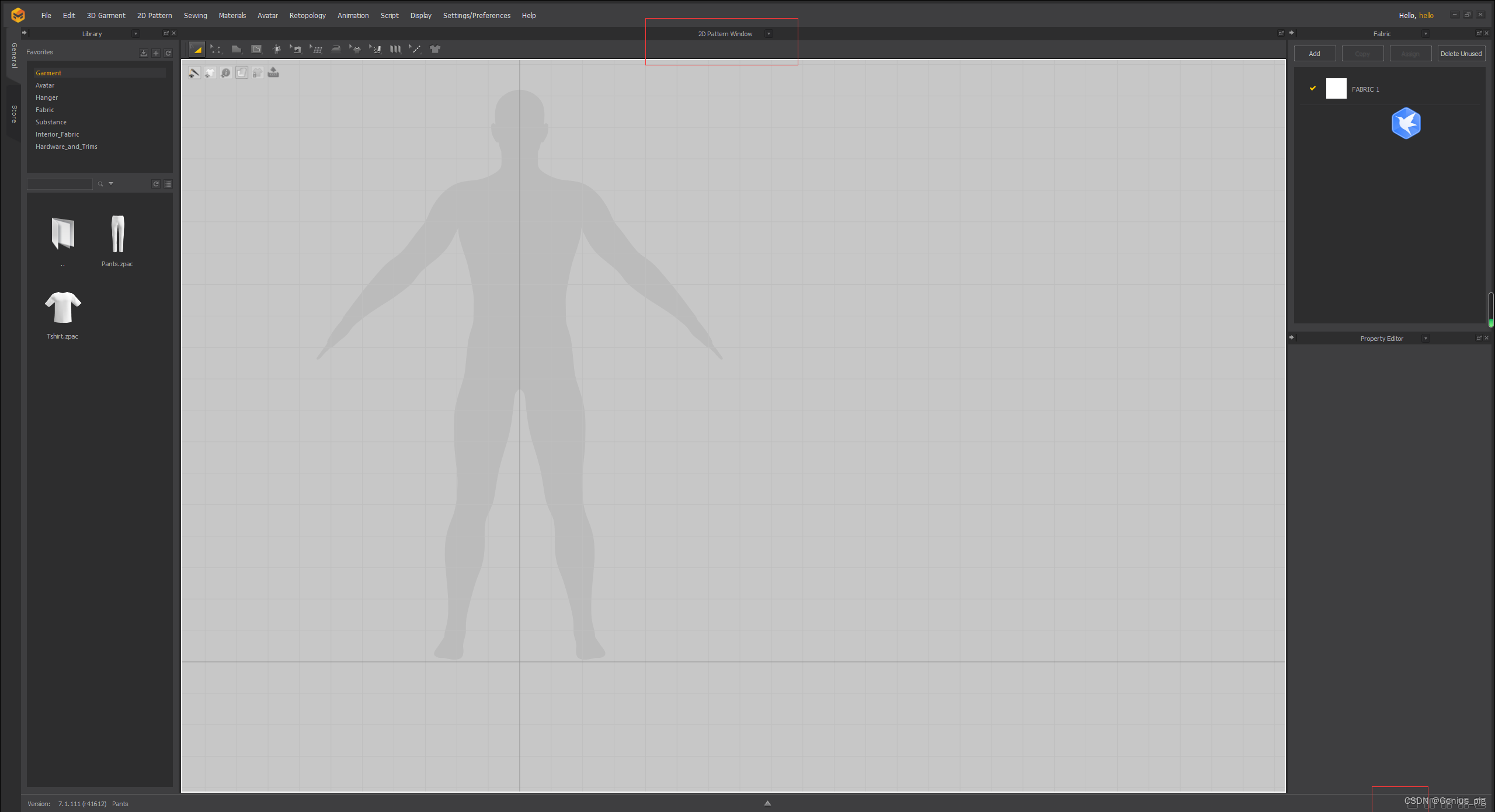Click the Add fabric button
The width and height of the screenshot is (1495, 812).
(1315, 54)
